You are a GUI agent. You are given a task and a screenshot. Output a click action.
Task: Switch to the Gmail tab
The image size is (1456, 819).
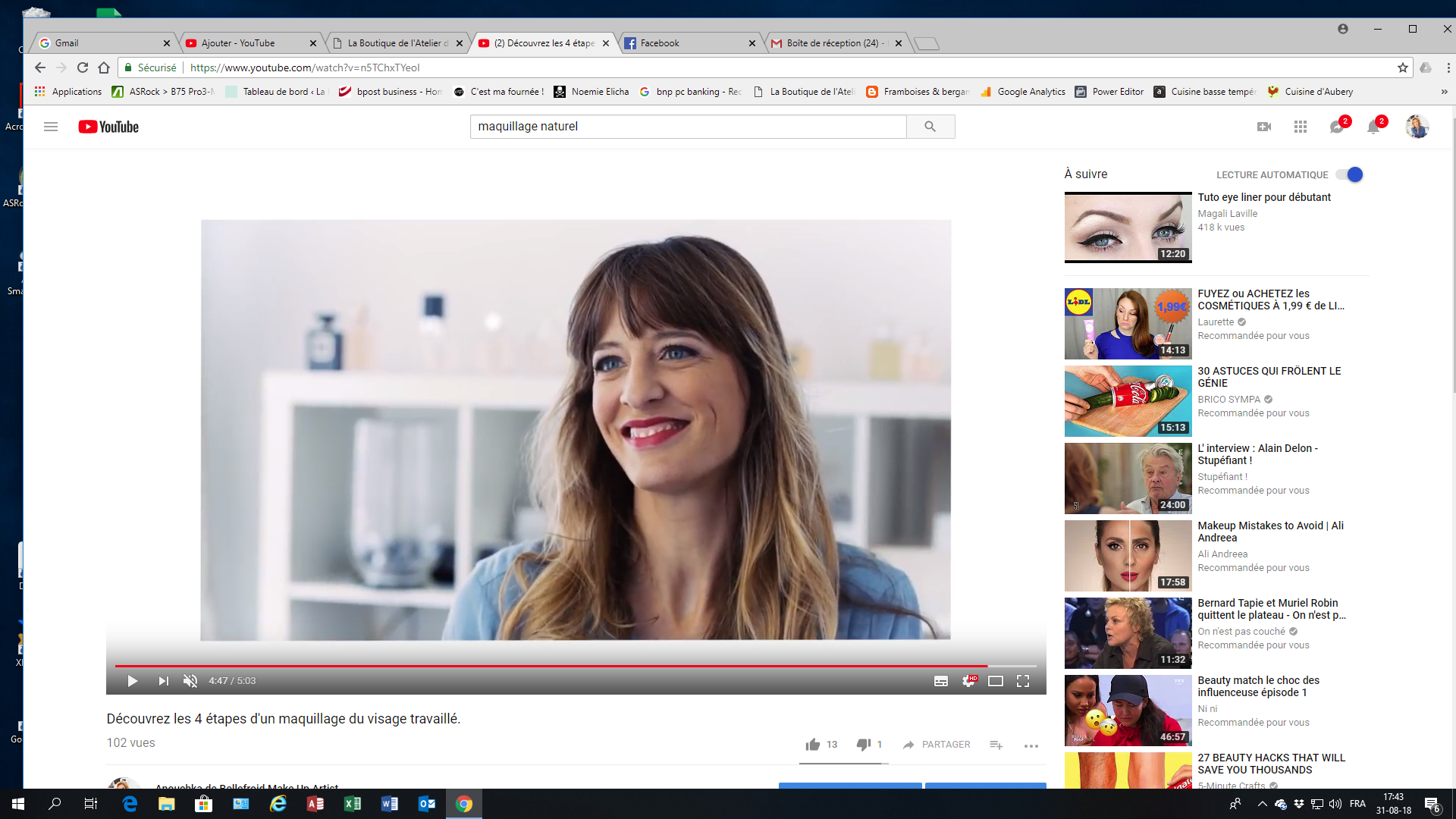(105, 43)
